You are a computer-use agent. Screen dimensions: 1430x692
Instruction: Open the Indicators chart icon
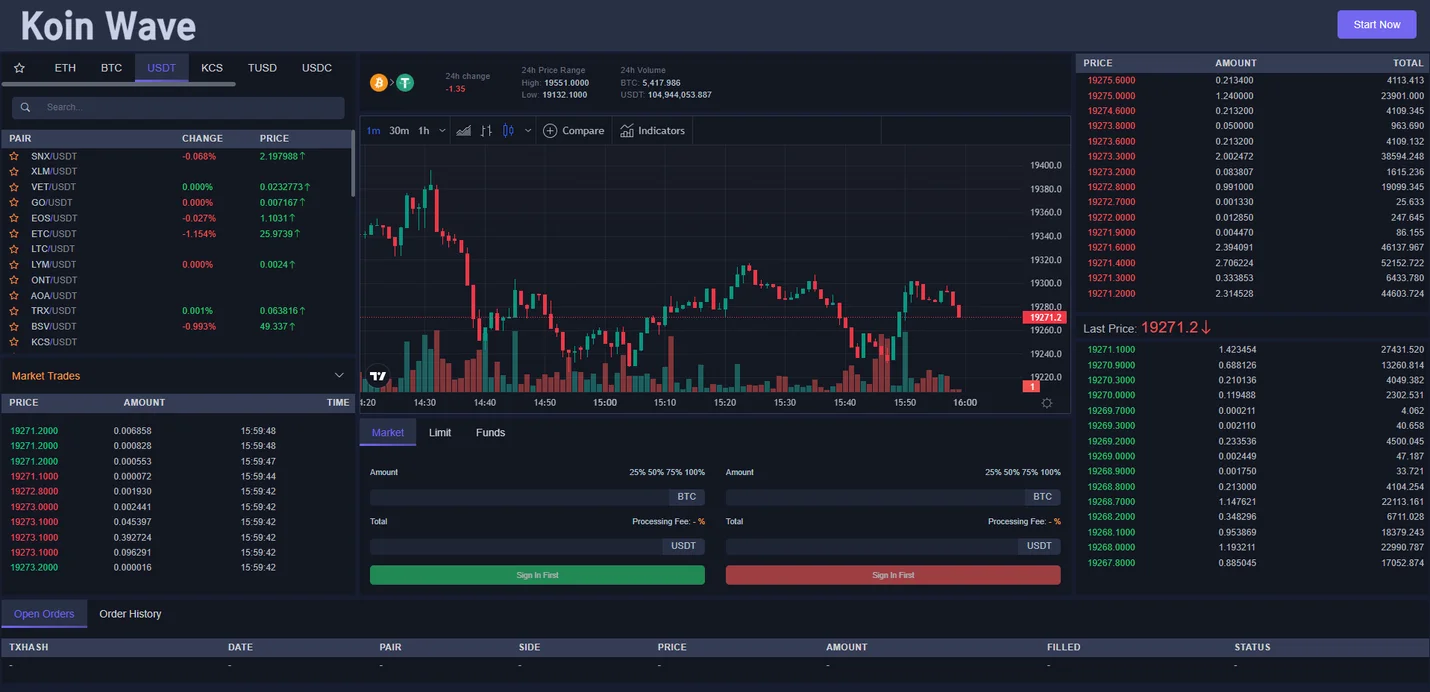[x=627, y=131]
